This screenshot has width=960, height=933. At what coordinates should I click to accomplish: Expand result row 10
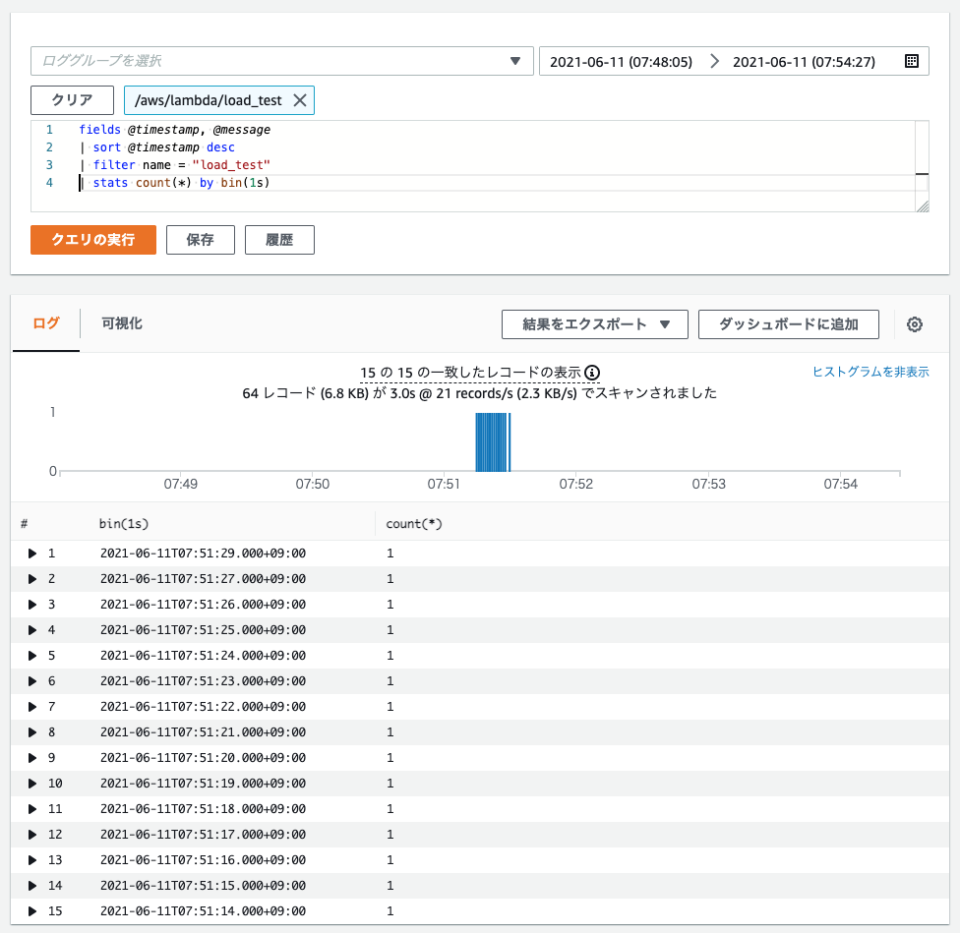(x=33, y=783)
